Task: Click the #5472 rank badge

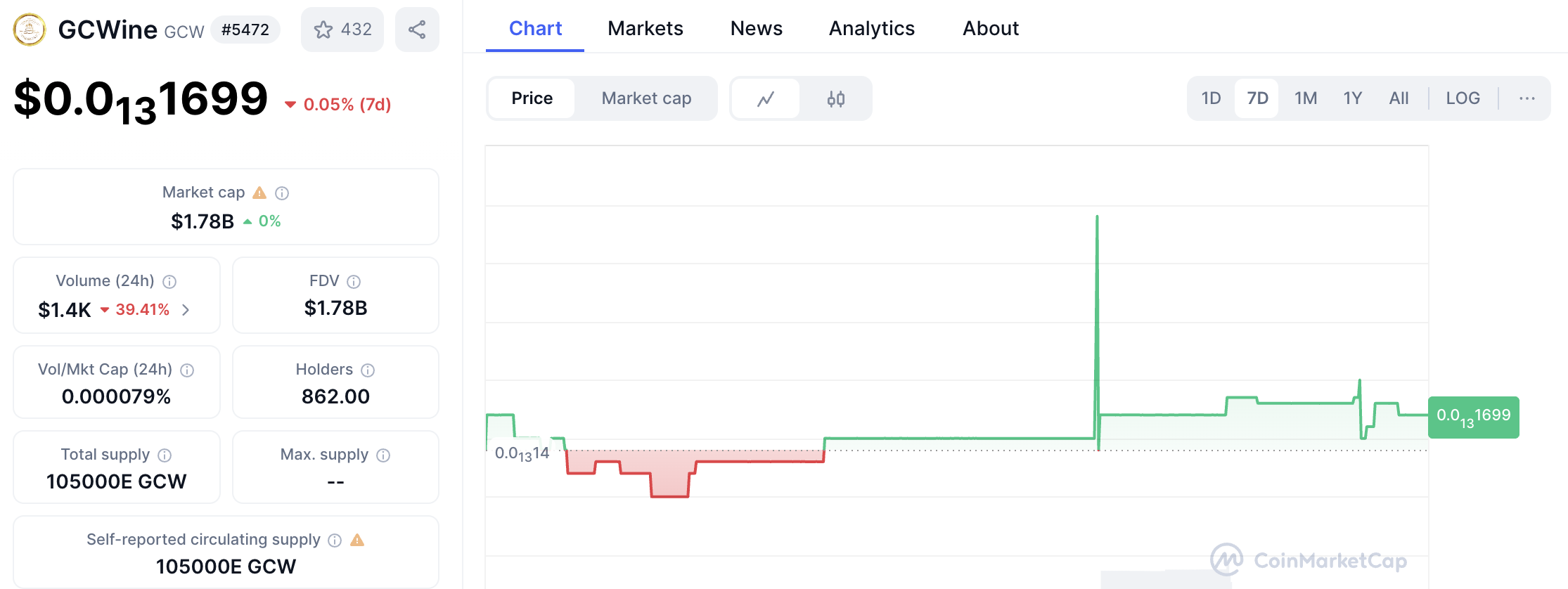Action: [245, 30]
